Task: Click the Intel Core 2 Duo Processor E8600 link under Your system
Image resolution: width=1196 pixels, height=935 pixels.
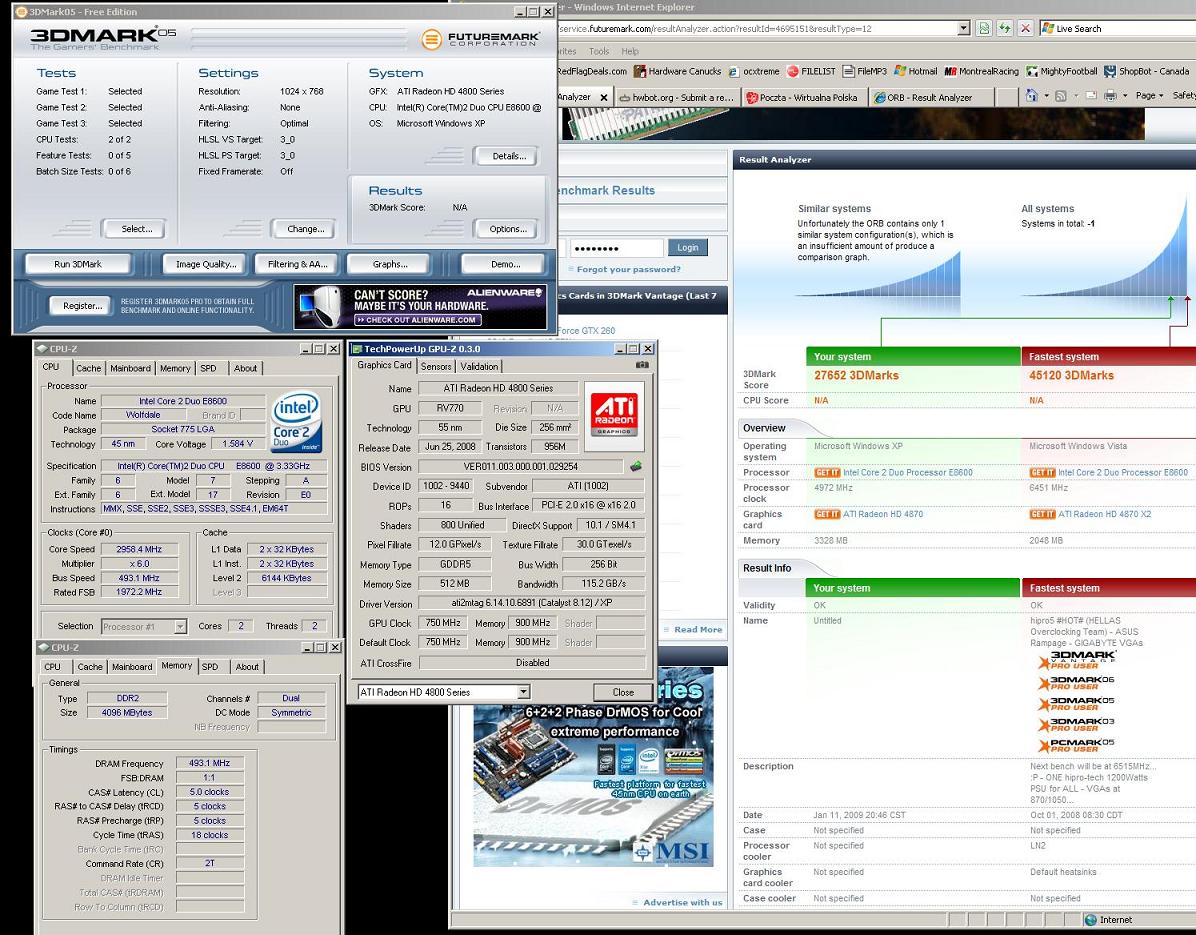Action: (907, 472)
